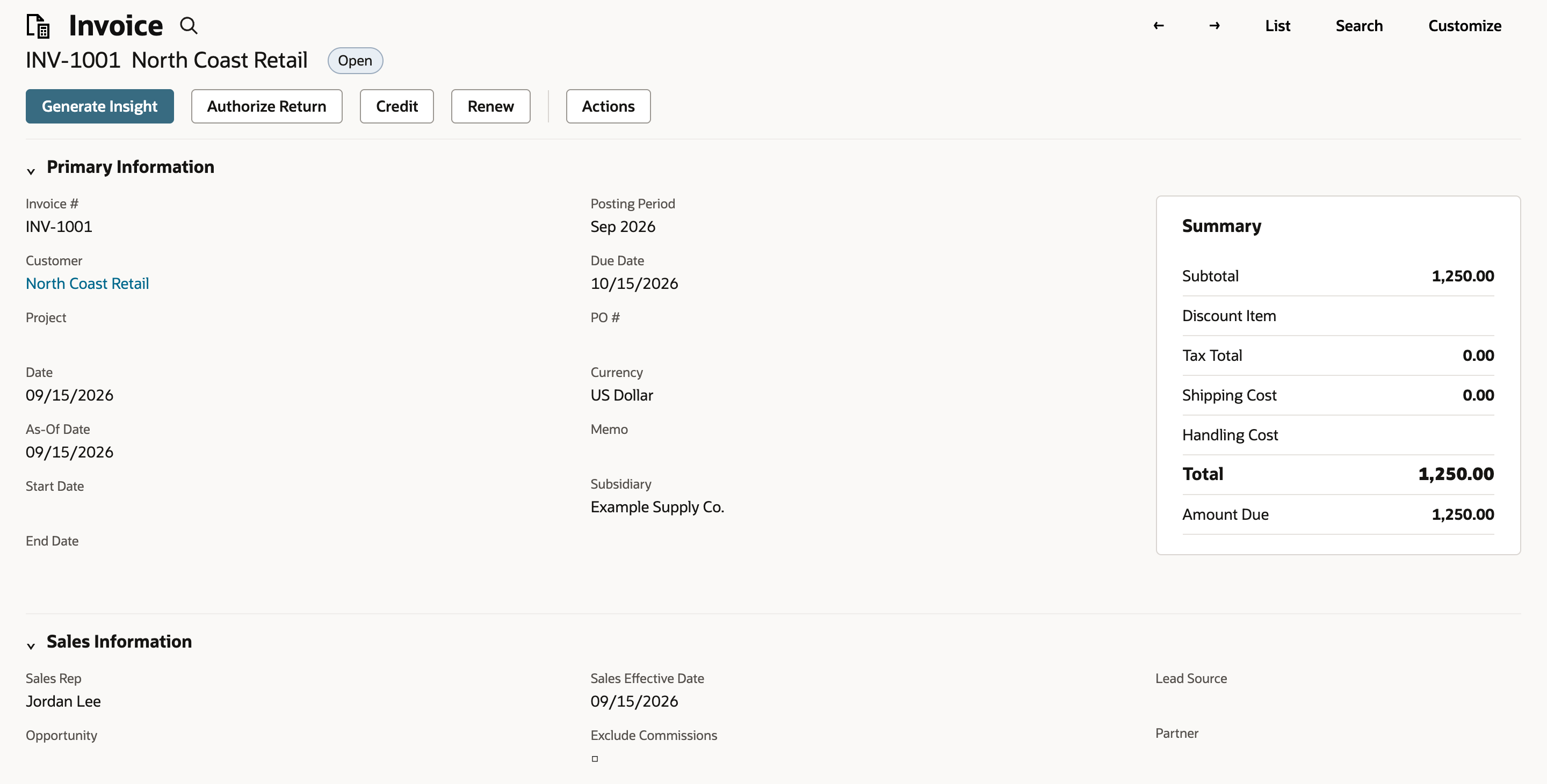1547x784 pixels.
Task: Open the Actions menu
Action: 608,106
